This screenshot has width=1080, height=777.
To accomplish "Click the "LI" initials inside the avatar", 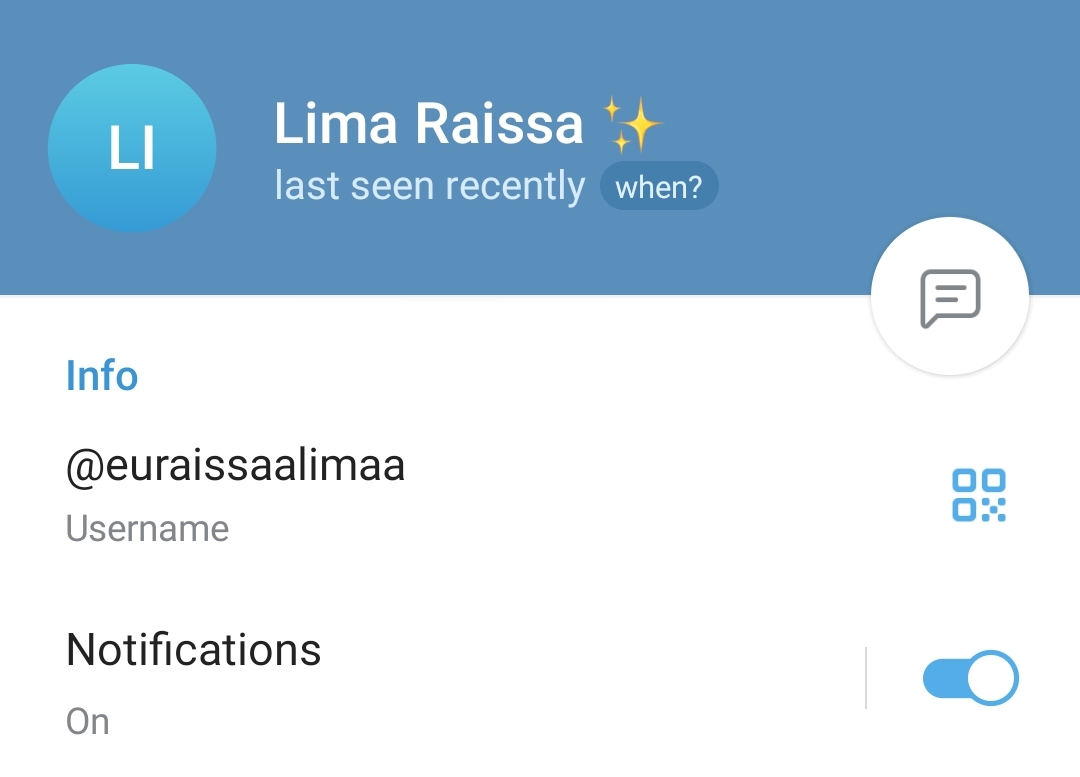I will pos(132,148).
